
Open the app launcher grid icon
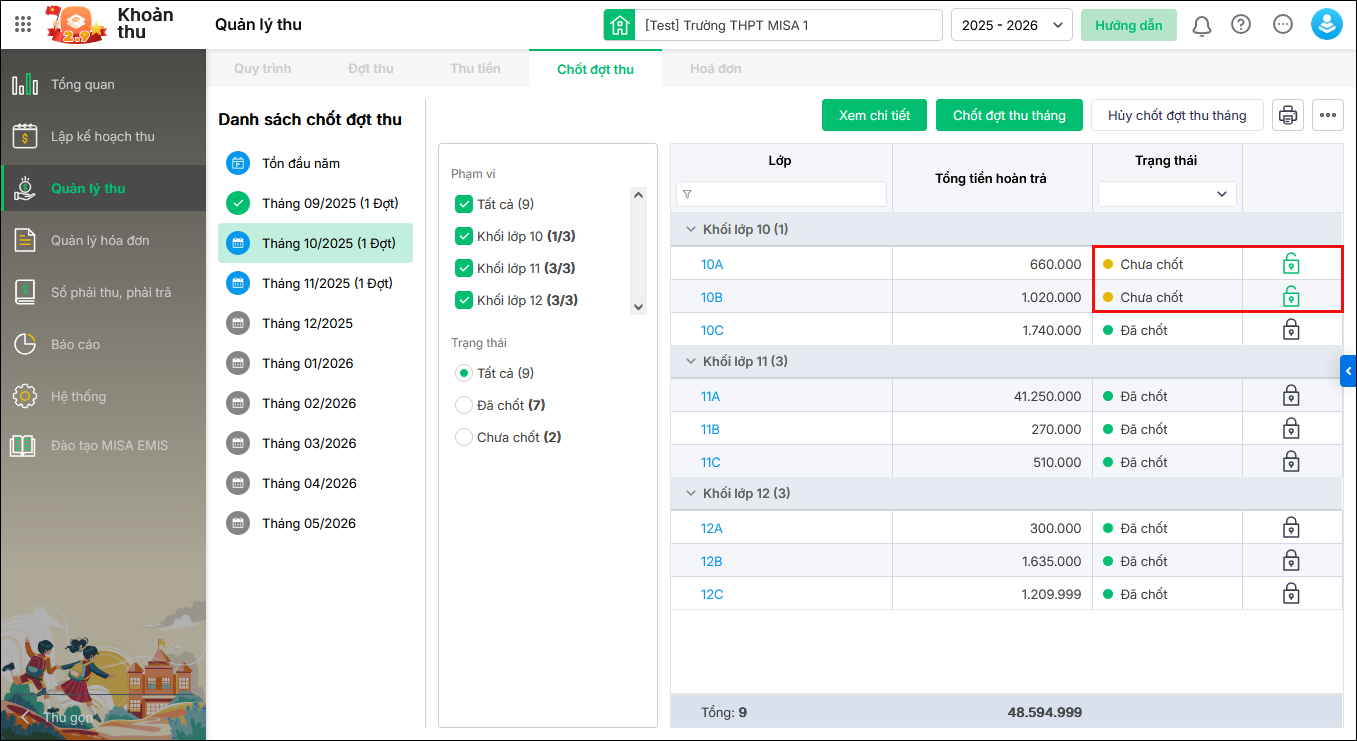pyautogui.click(x=23, y=24)
